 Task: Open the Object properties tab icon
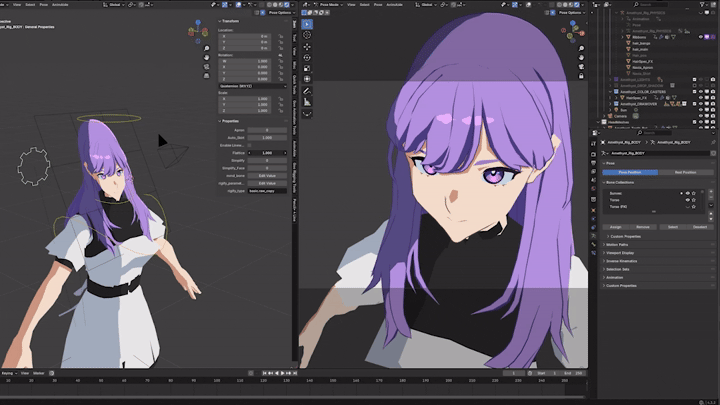593,211
